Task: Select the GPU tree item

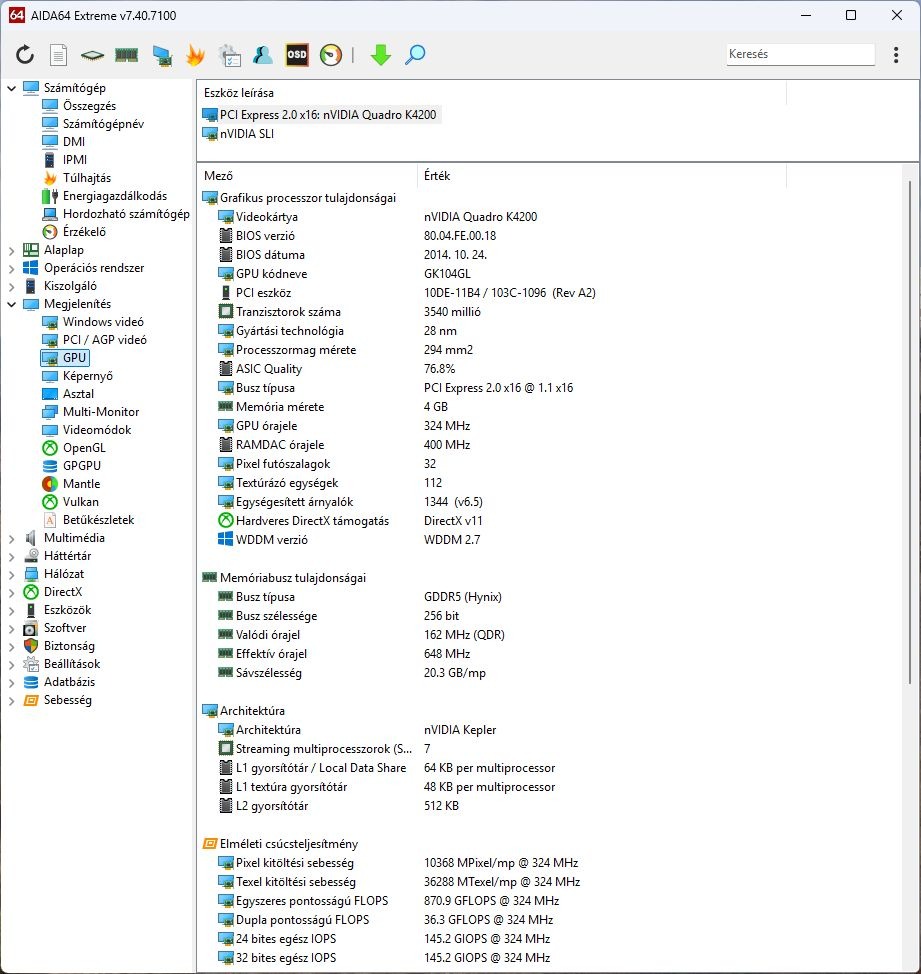Action: (x=74, y=358)
